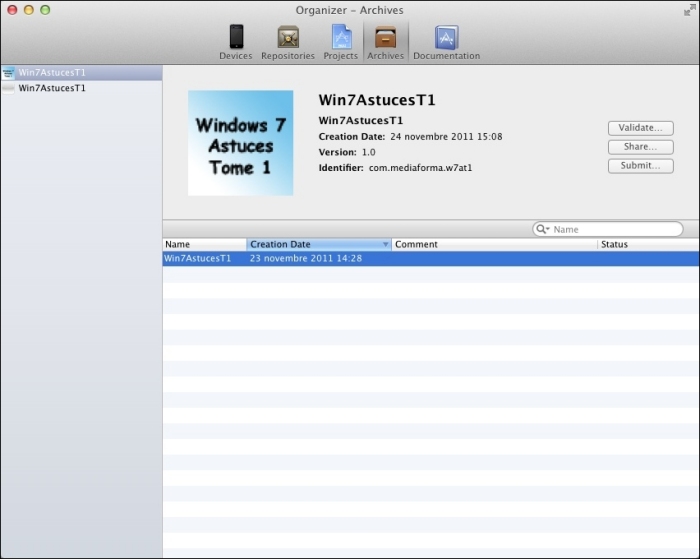
Task: Click the Submit... button
Action: click(640, 166)
